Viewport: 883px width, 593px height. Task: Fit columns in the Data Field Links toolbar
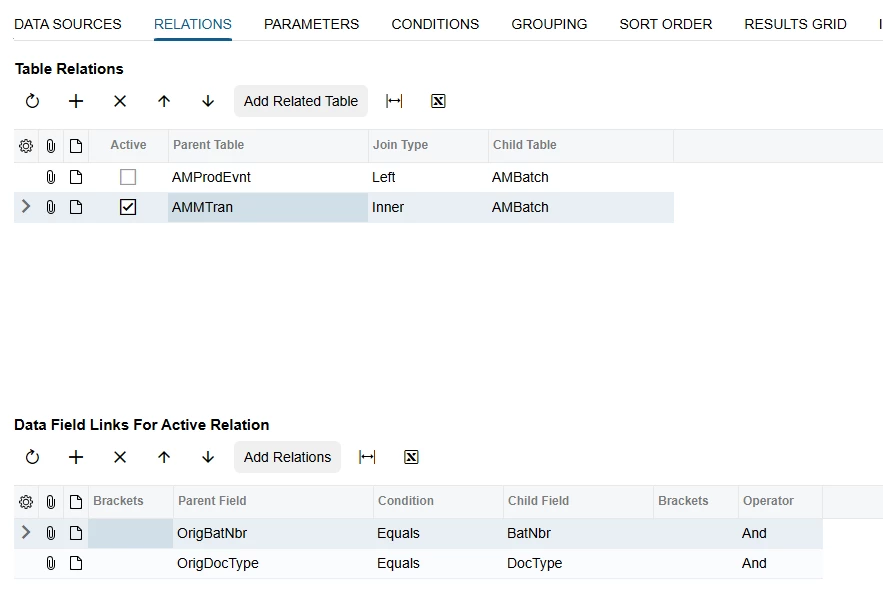[x=367, y=457]
